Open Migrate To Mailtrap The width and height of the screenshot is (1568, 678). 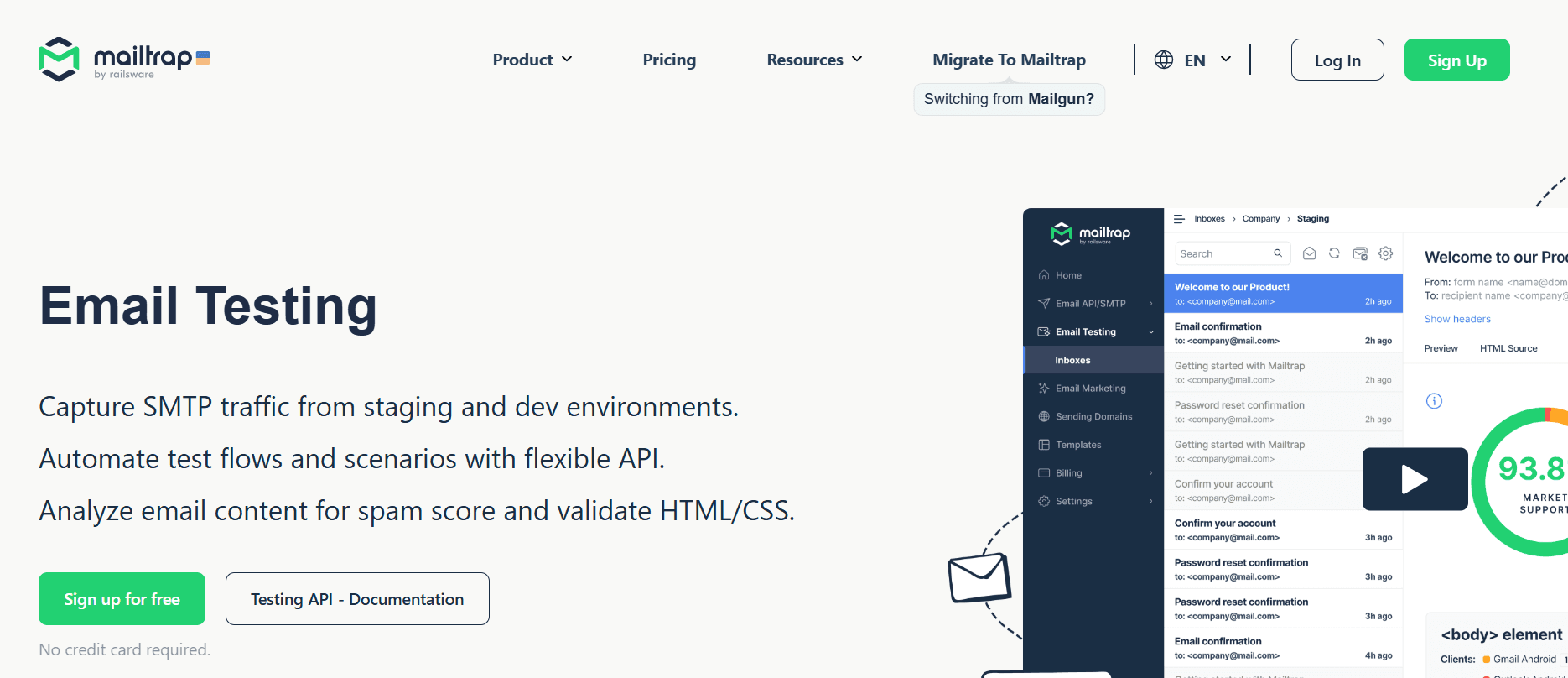click(x=1009, y=60)
